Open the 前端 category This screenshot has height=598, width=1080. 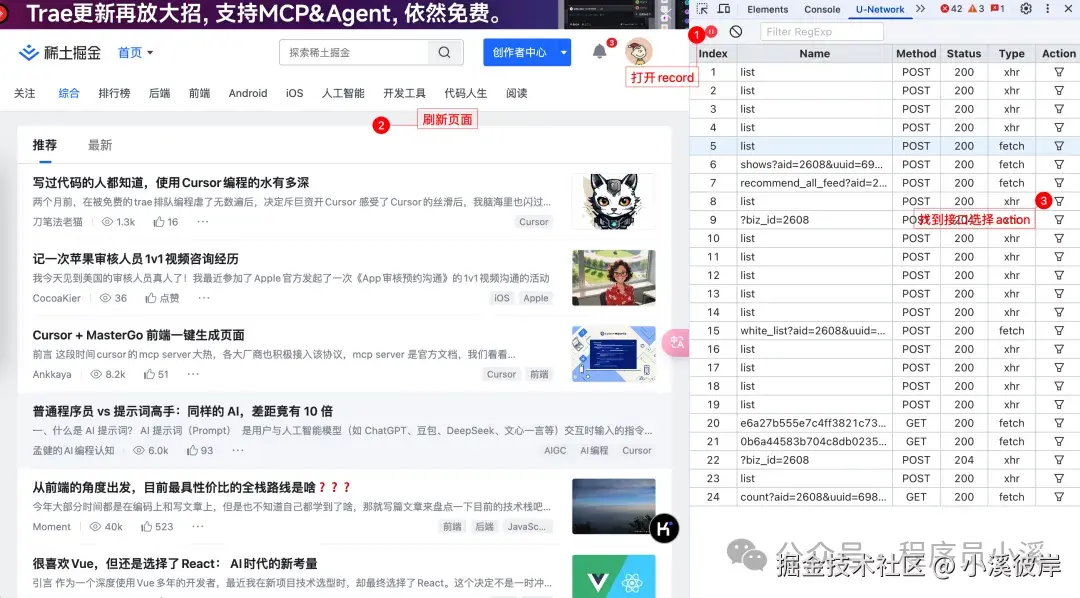click(200, 93)
